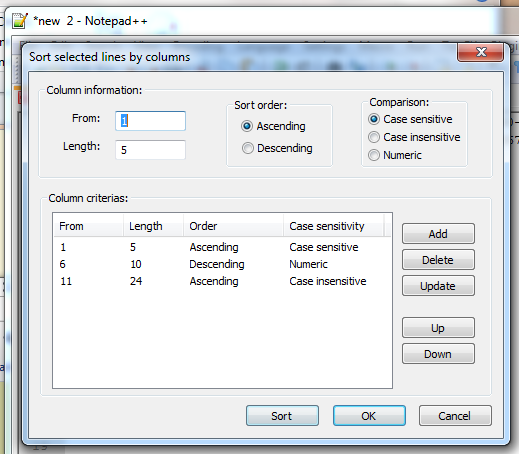The height and width of the screenshot is (454, 519).
Task: Update the selected criteria
Action: pos(438,286)
